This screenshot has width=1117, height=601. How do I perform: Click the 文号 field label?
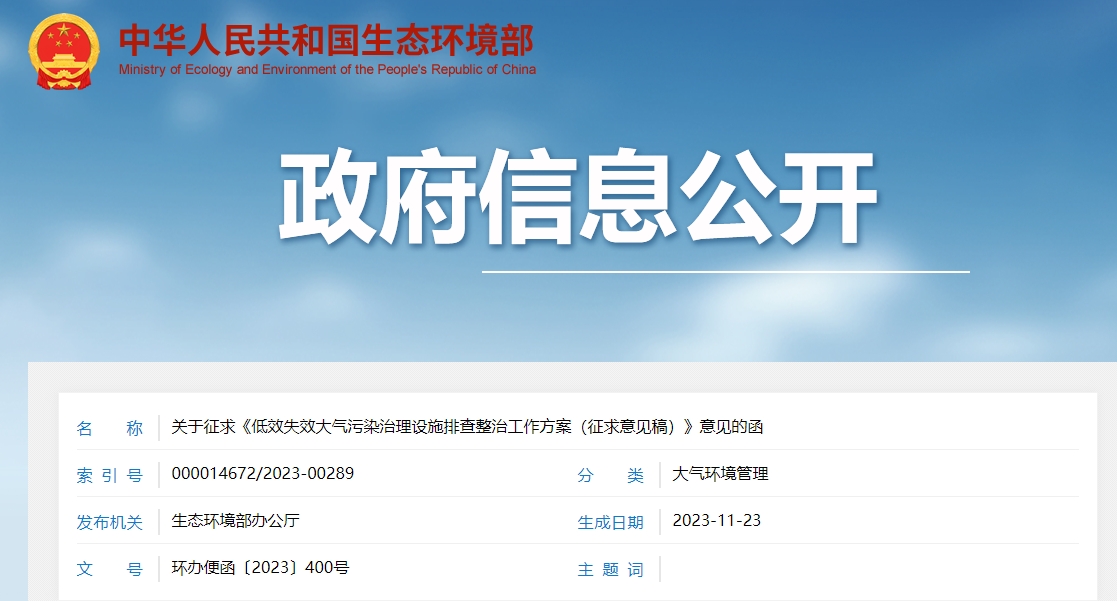coord(113,568)
